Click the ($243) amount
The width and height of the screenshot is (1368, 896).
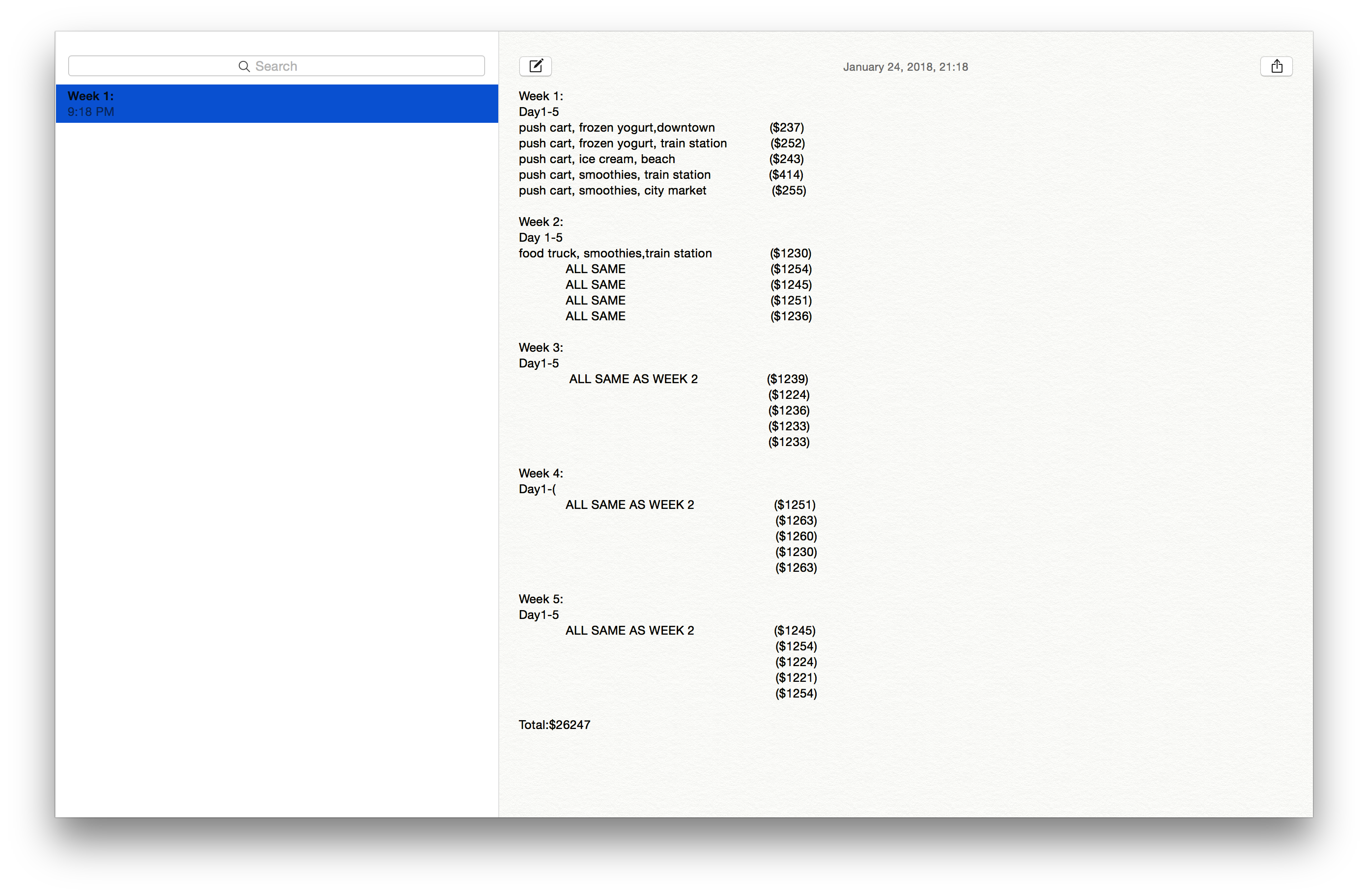coord(786,159)
